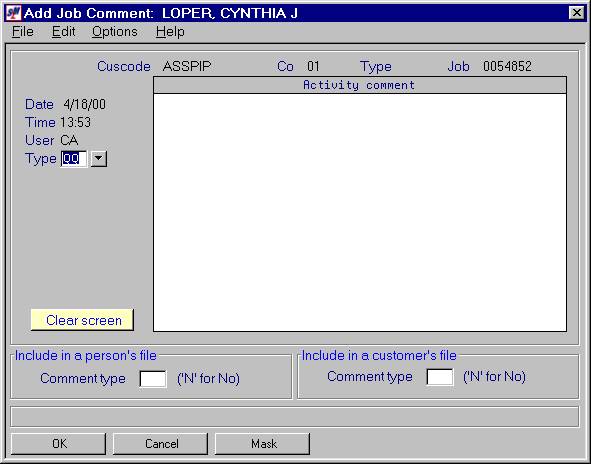Click the Mask button

pyautogui.click(x=263, y=444)
